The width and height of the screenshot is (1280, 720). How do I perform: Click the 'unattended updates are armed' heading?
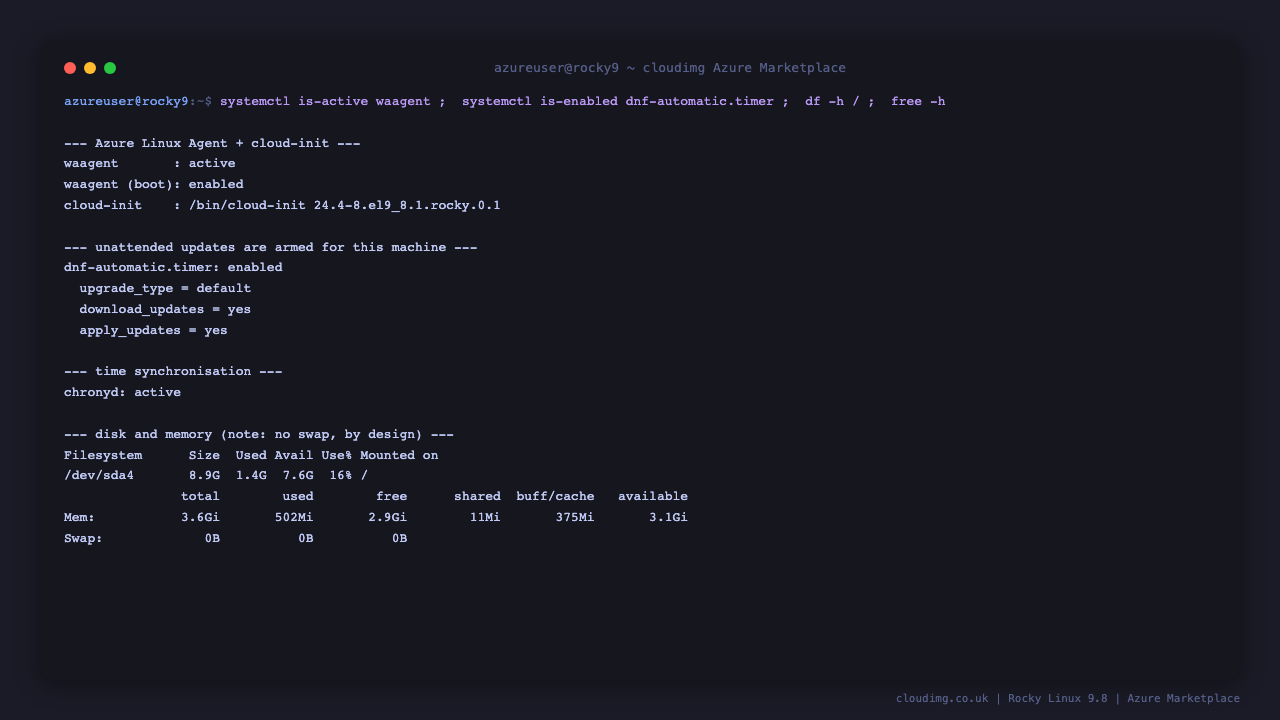coord(271,247)
